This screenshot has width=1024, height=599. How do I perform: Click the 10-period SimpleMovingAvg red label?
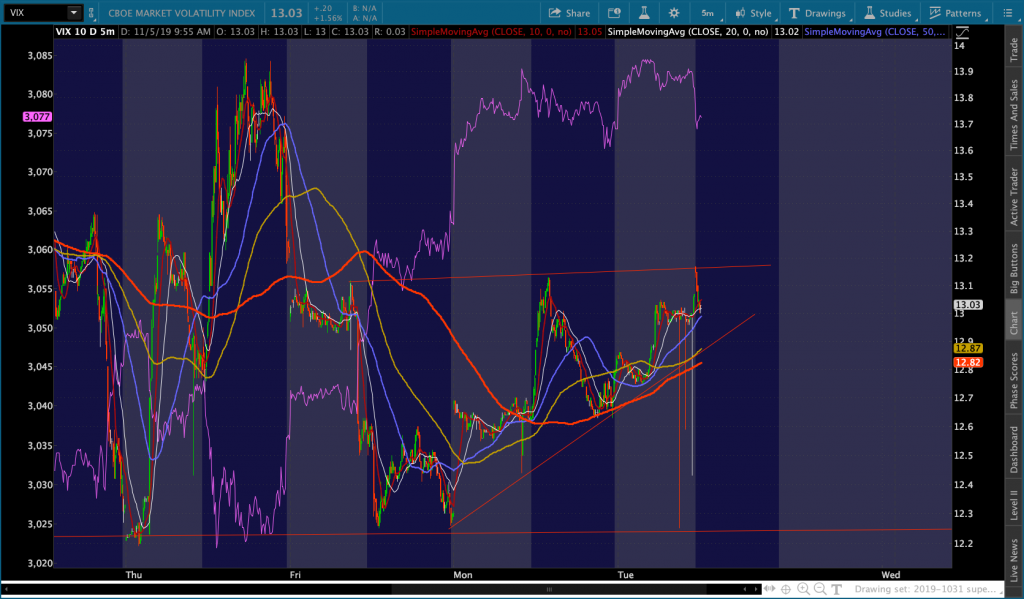tap(491, 31)
